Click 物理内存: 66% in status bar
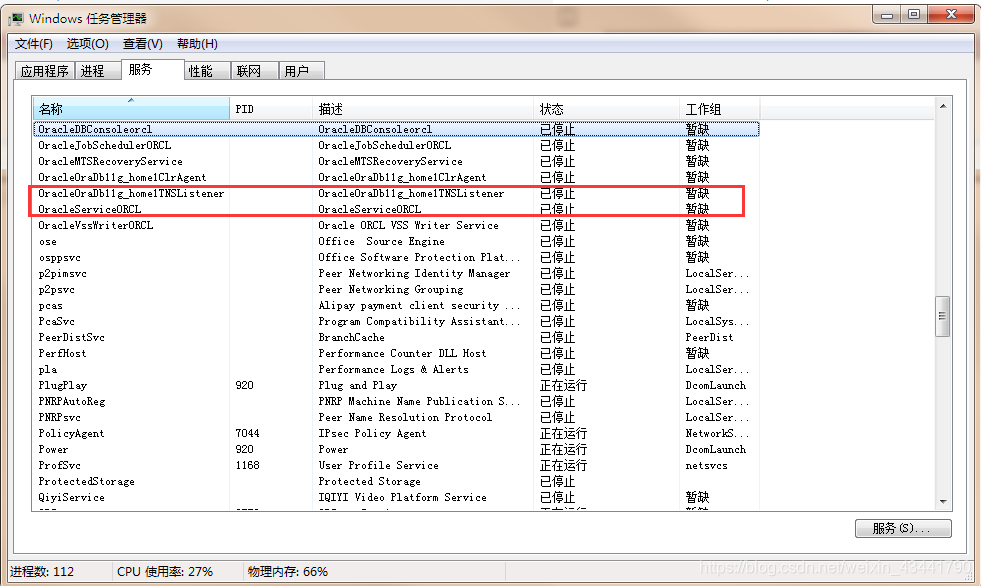Viewport: 981px width, 586px height. pyautogui.click(x=288, y=572)
